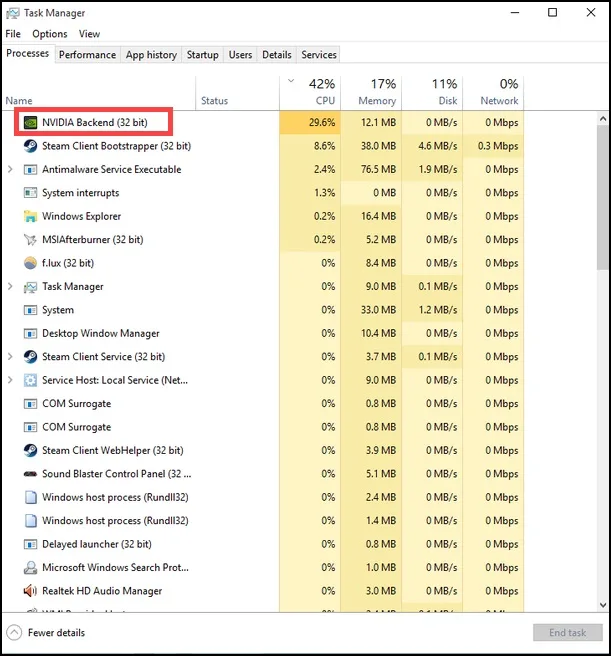The height and width of the screenshot is (656, 611).
Task: Click the Antimalware Service Executable icon
Action: tap(30, 169)
